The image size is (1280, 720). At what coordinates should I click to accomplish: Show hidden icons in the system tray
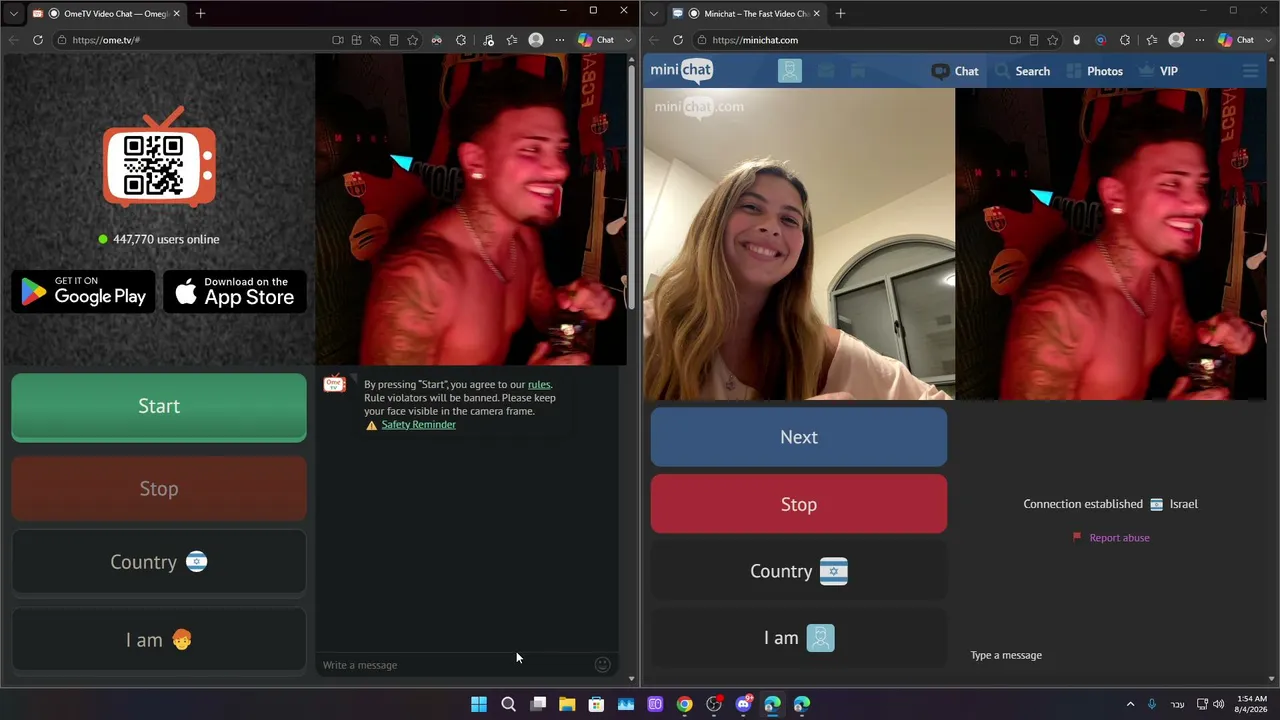point(1131,704)
